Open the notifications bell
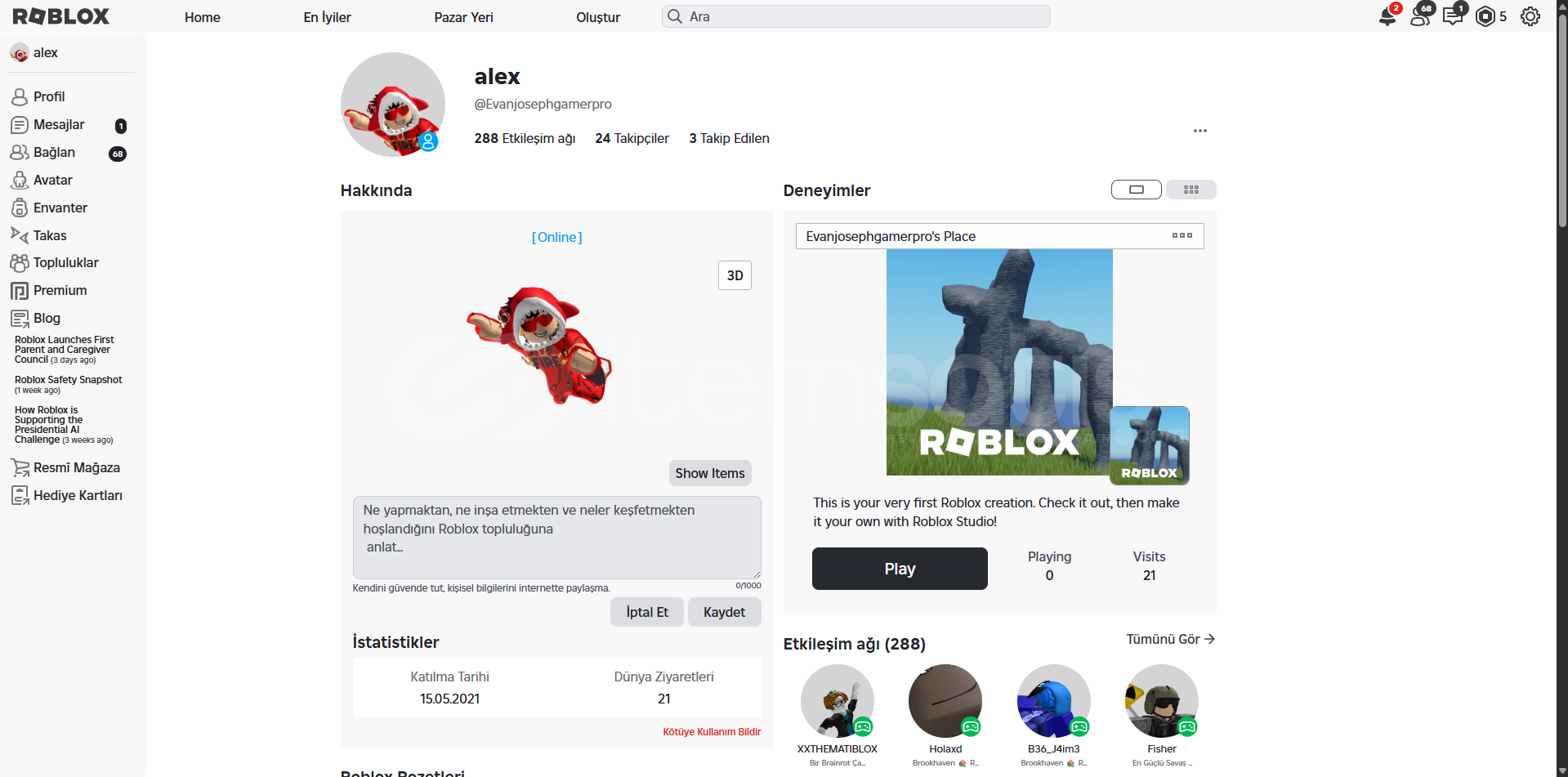 pyautogui.click(x=1387, y=16)
